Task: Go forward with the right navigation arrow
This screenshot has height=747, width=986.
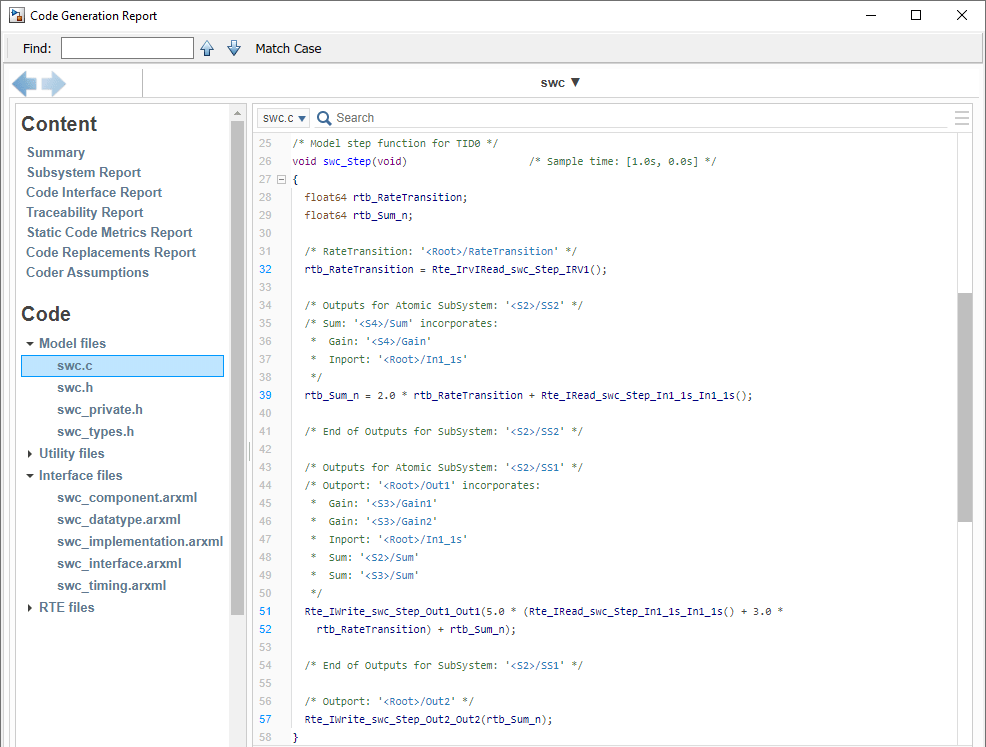Action: click(x=54, y=84)
